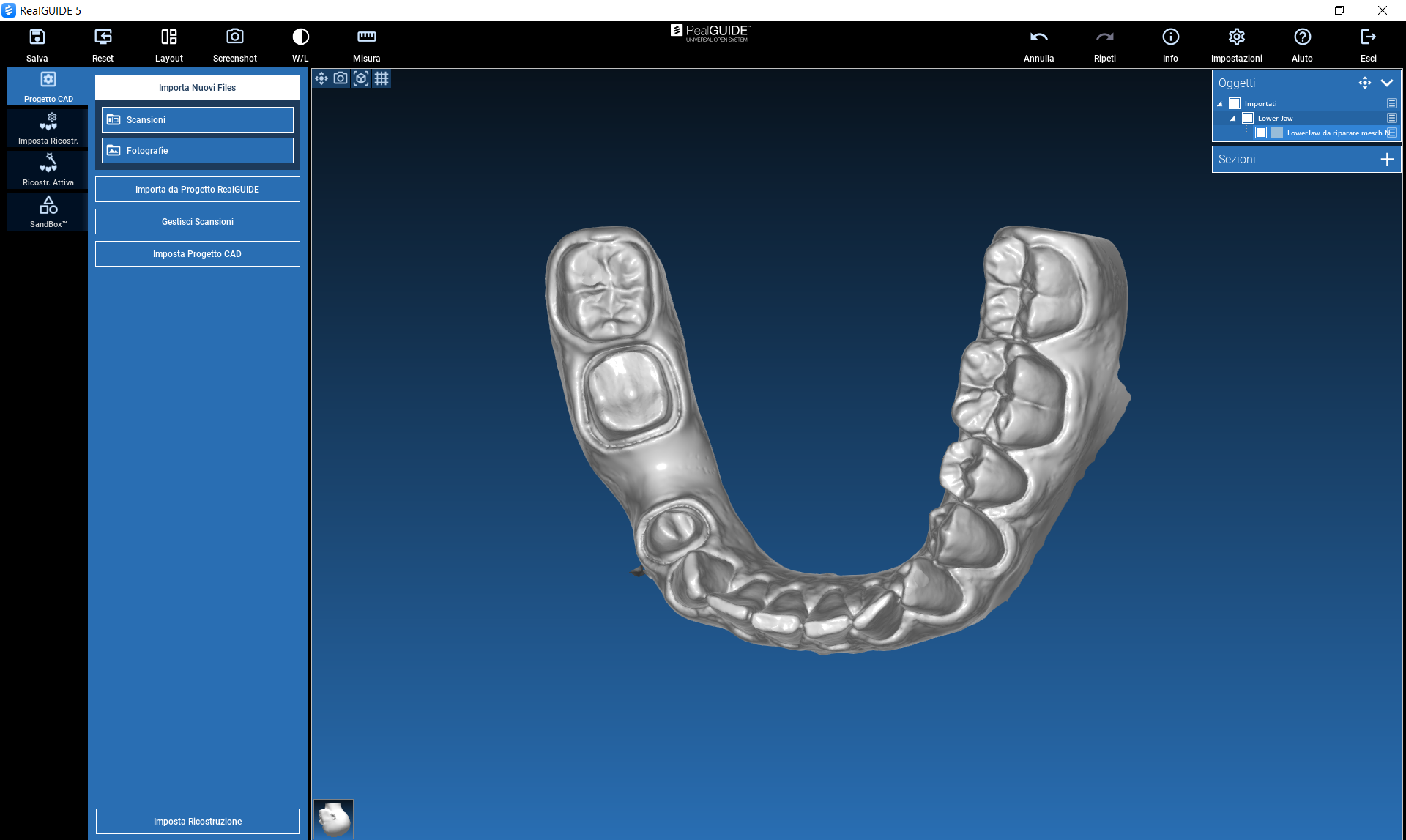Toggle LowerJaw da riparare mesh checkbox
Viewport: 1406px width, 840px height.
pos(1261,133)
